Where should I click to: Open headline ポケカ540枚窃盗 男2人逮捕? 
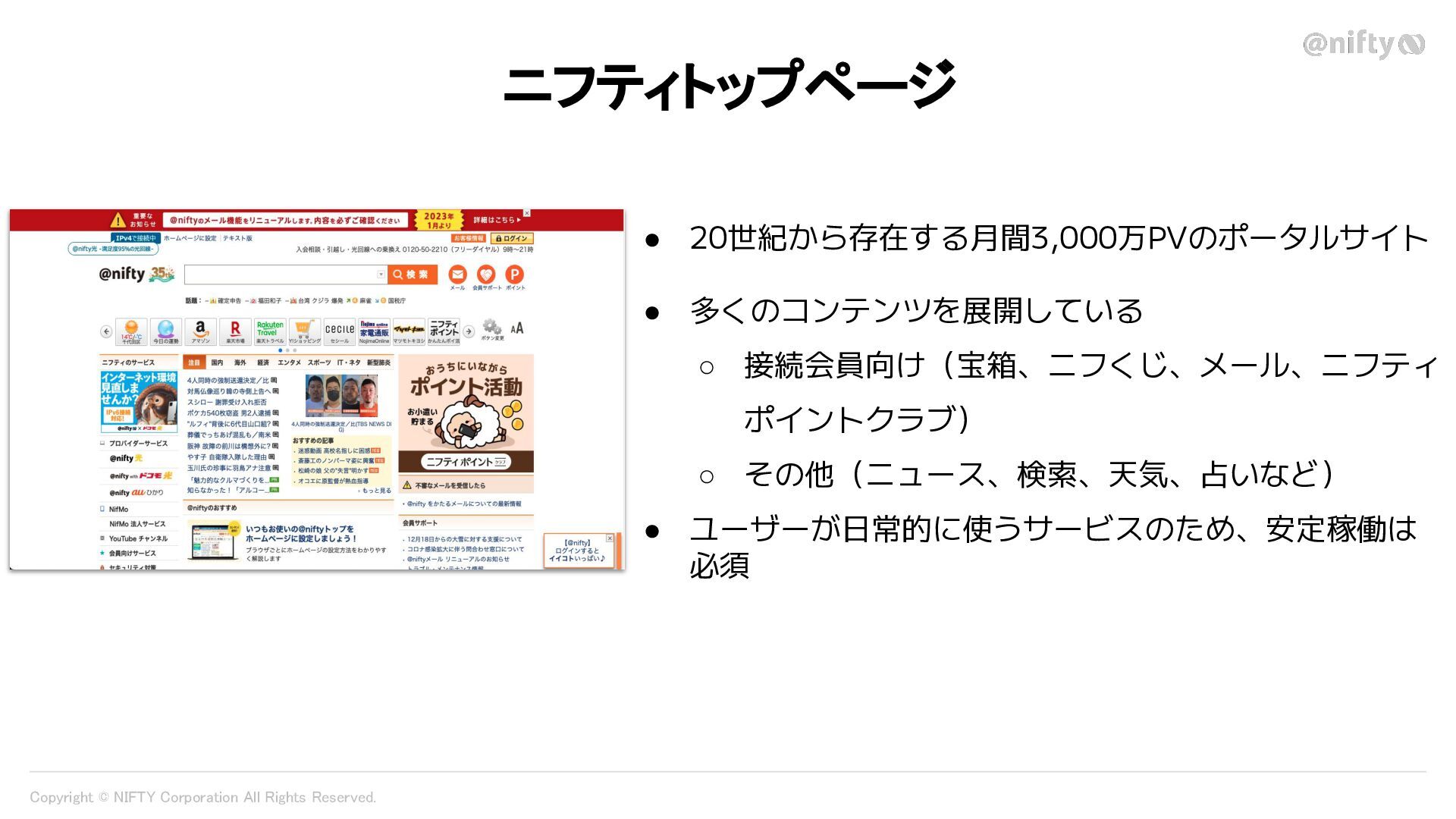[229, 413]
